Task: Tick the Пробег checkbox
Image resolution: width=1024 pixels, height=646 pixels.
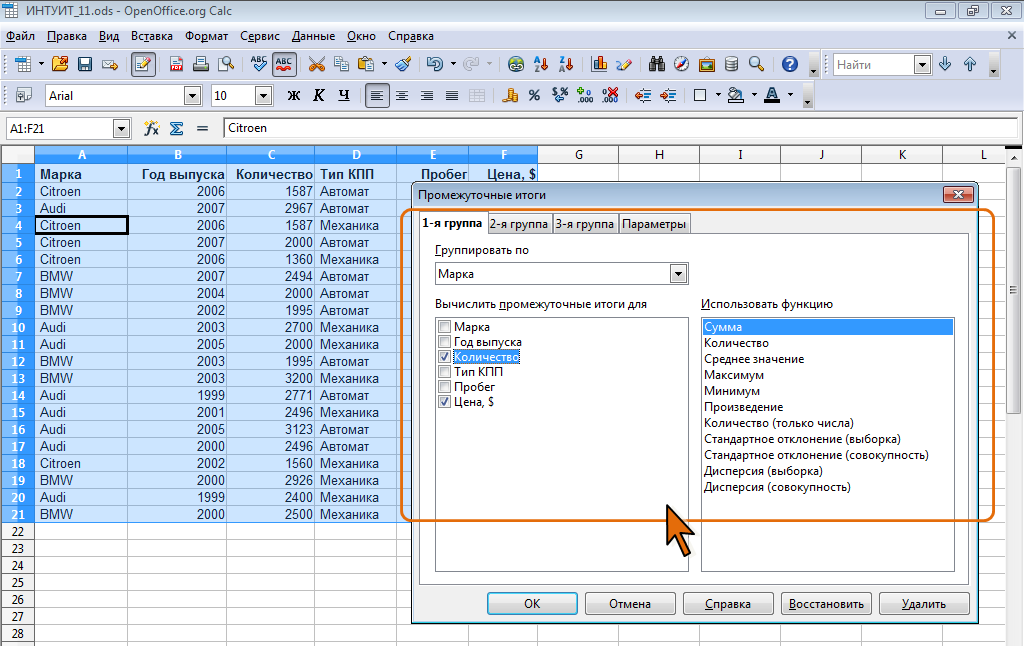Action: coord(445,387)
